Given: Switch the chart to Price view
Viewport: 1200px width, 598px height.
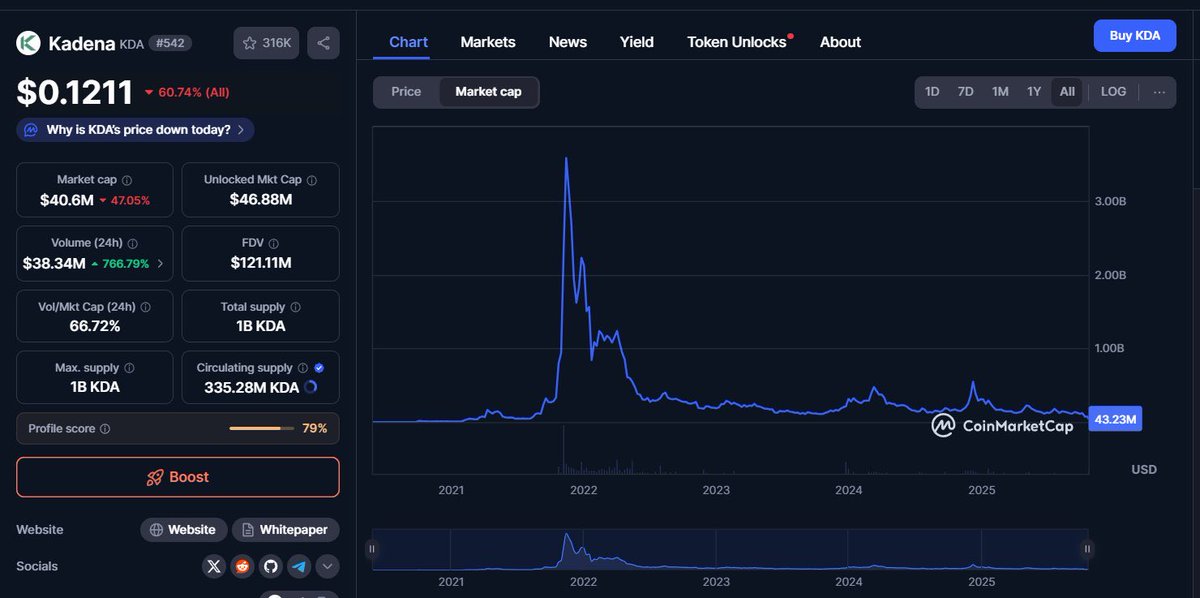Looking at the screenshot, I should 406,92.
